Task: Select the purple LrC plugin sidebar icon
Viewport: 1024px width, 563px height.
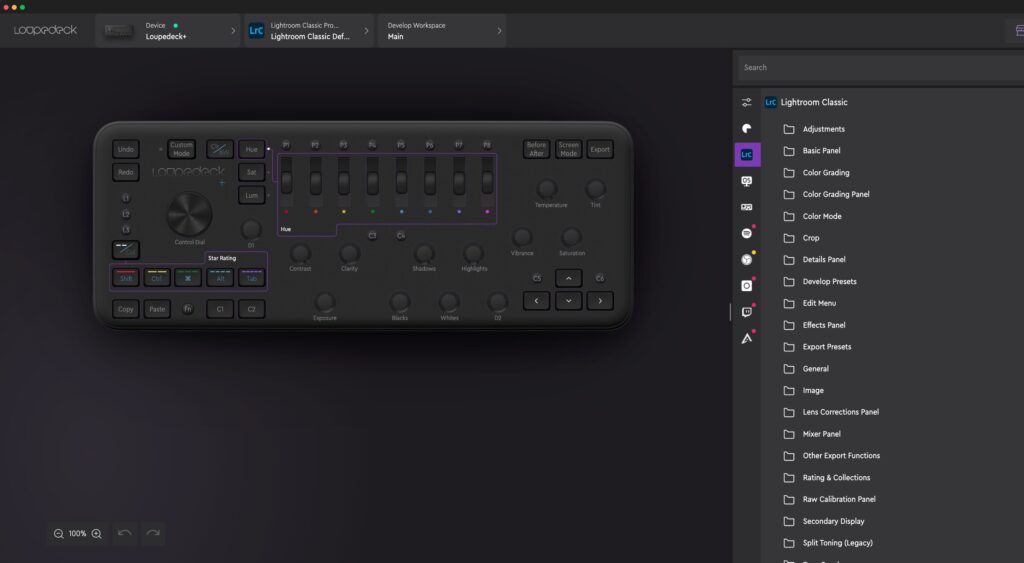Action: (x=747, y=155)
